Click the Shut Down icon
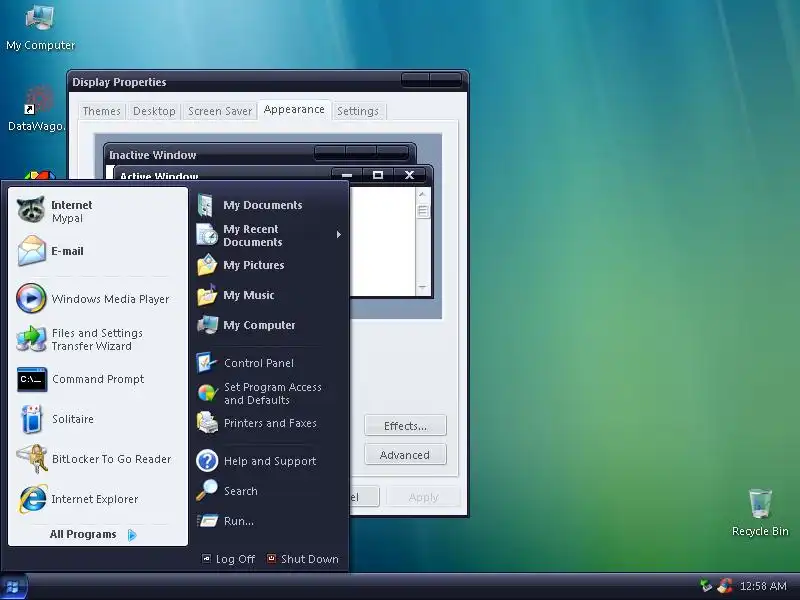 pyautogui.click(x=272, y=559)
